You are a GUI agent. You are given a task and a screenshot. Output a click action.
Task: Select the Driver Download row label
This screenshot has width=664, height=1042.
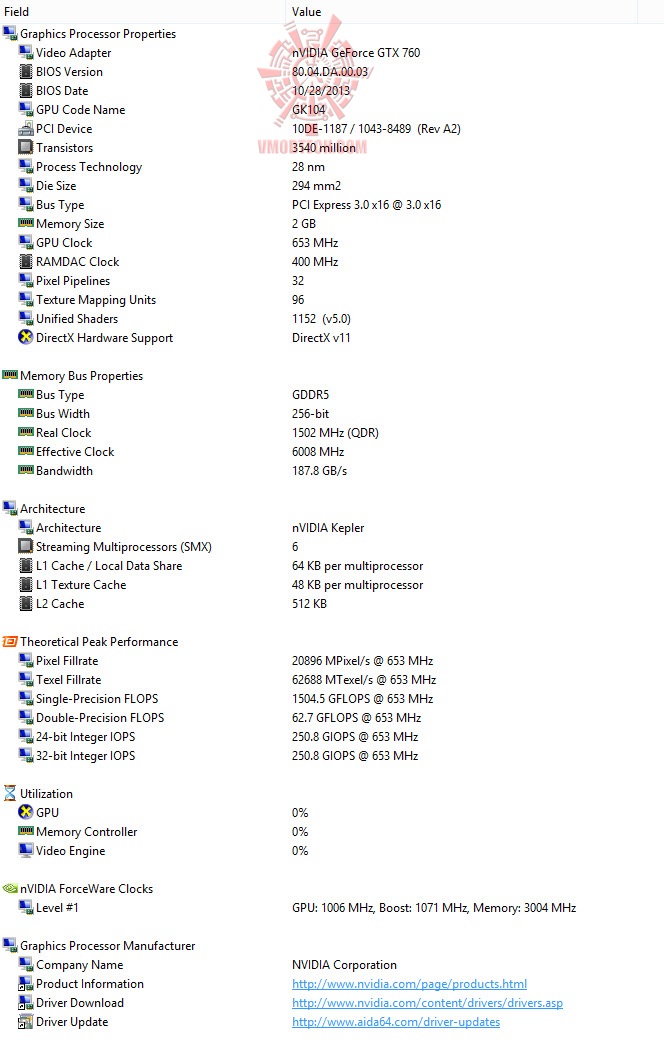point(80,1003)
